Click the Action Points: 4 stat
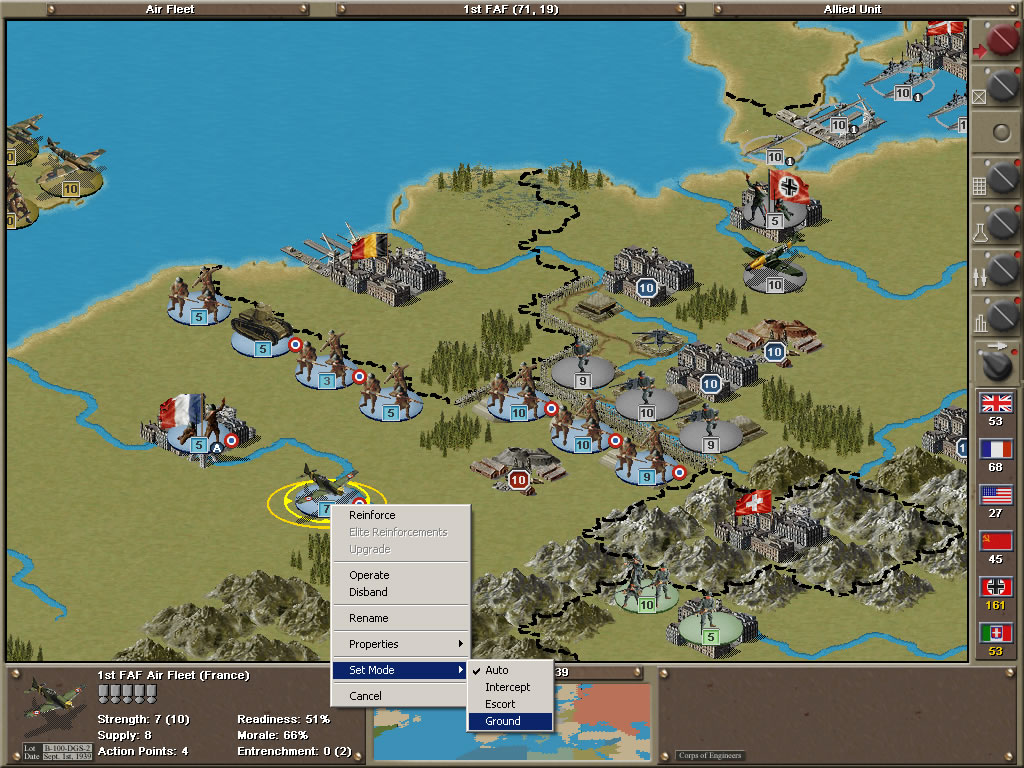The height and width of the screenshot is (768, 1024). coord(142,752)
